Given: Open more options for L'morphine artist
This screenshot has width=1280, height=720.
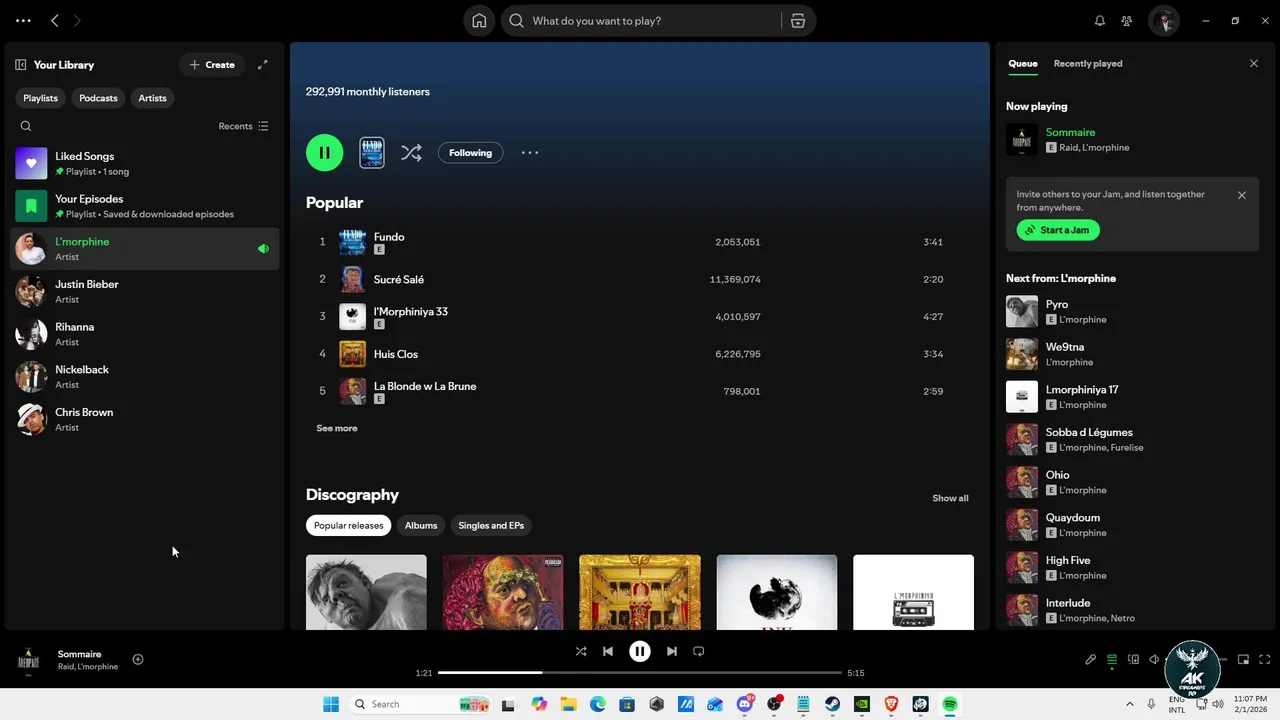Looking at the screenshot, I should tap(530, 153).
